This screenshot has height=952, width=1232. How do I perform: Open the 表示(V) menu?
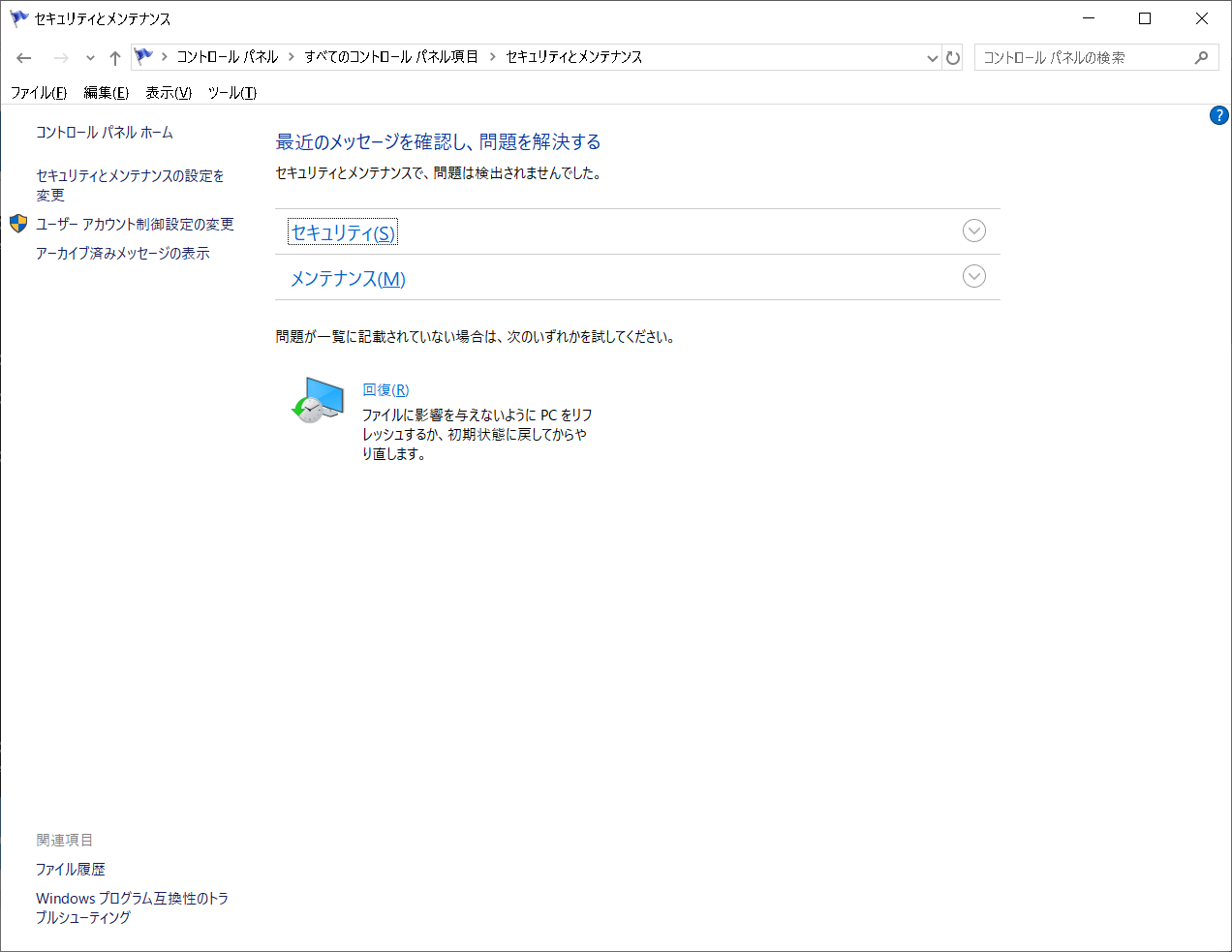167,93
